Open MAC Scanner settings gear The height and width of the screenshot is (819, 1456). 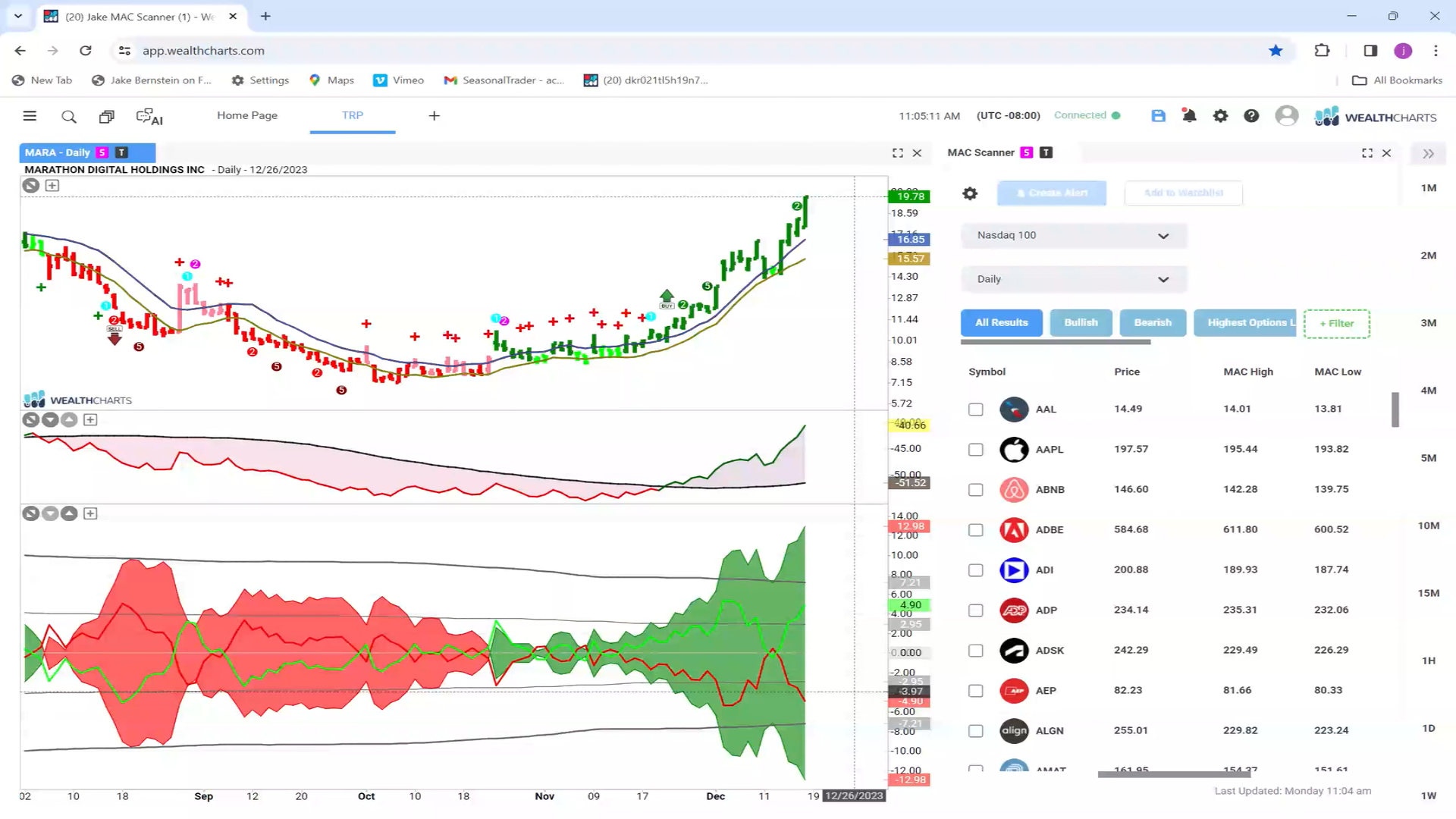(970, 193)
